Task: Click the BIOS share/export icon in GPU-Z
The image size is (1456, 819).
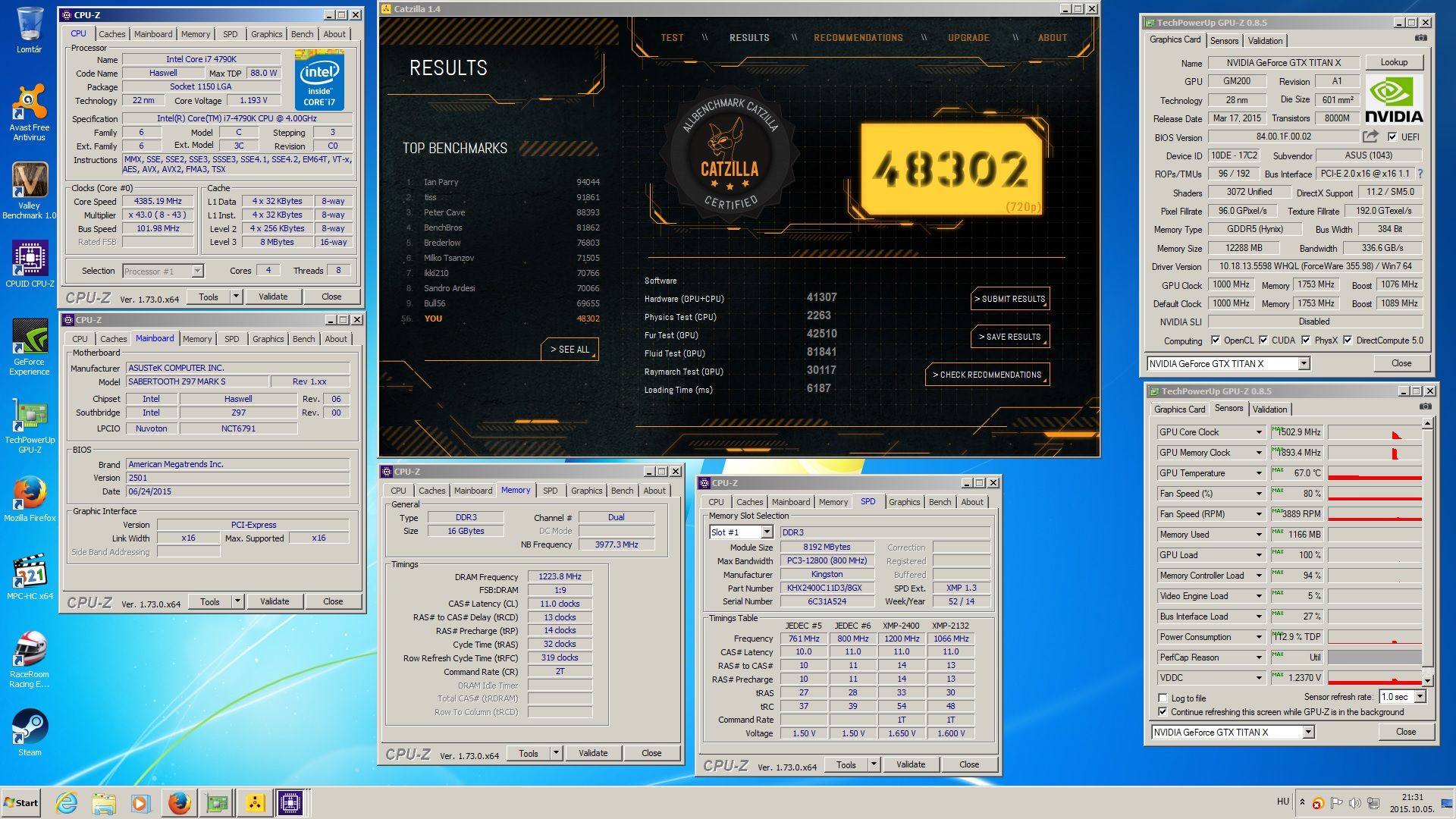Action: 1370,136
